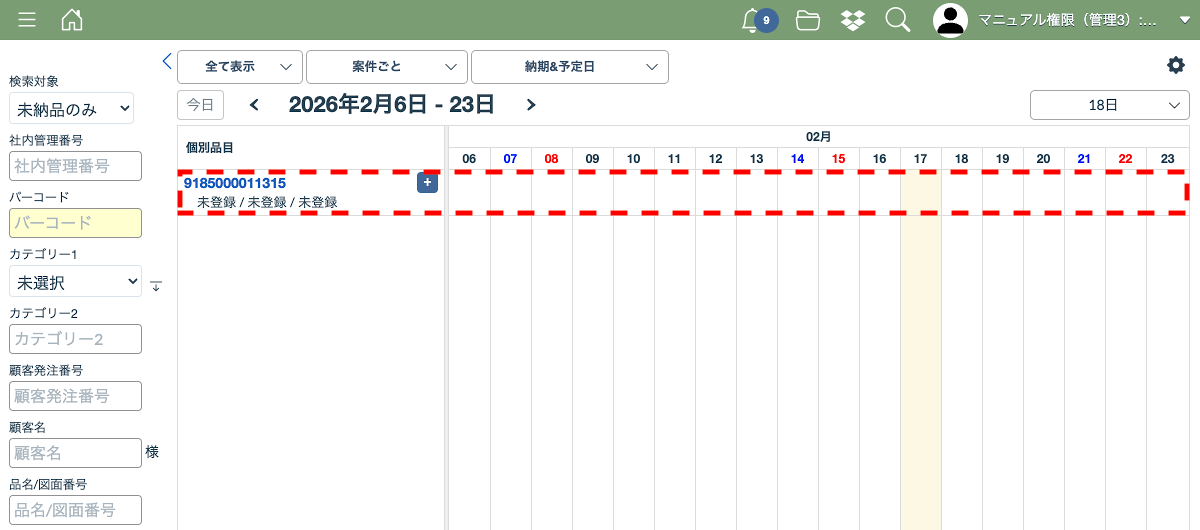
Task: Open the settings gear icon
Action: coord(1175,65)
